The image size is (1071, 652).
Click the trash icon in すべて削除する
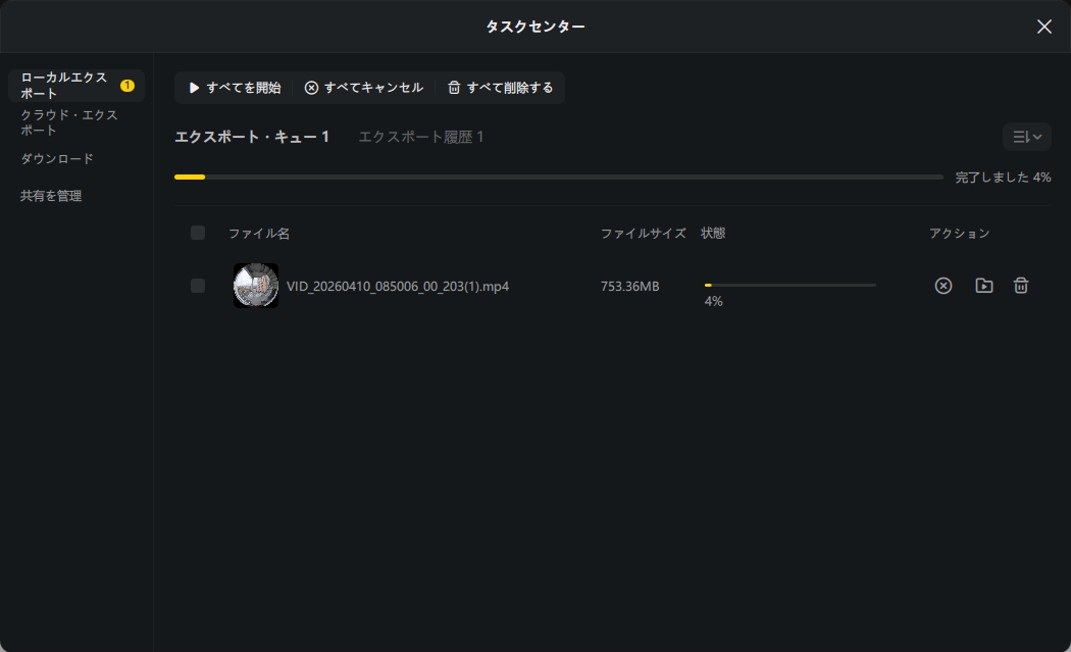pos(454,87)
